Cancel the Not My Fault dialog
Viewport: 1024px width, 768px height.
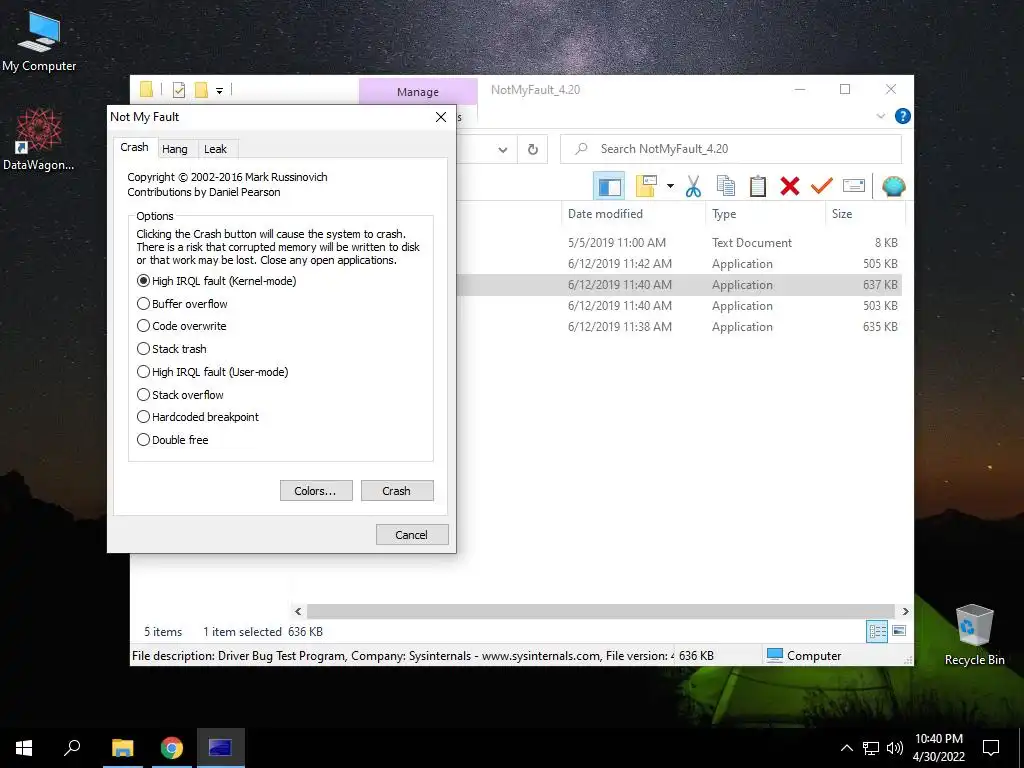click(x=412, y=535)
